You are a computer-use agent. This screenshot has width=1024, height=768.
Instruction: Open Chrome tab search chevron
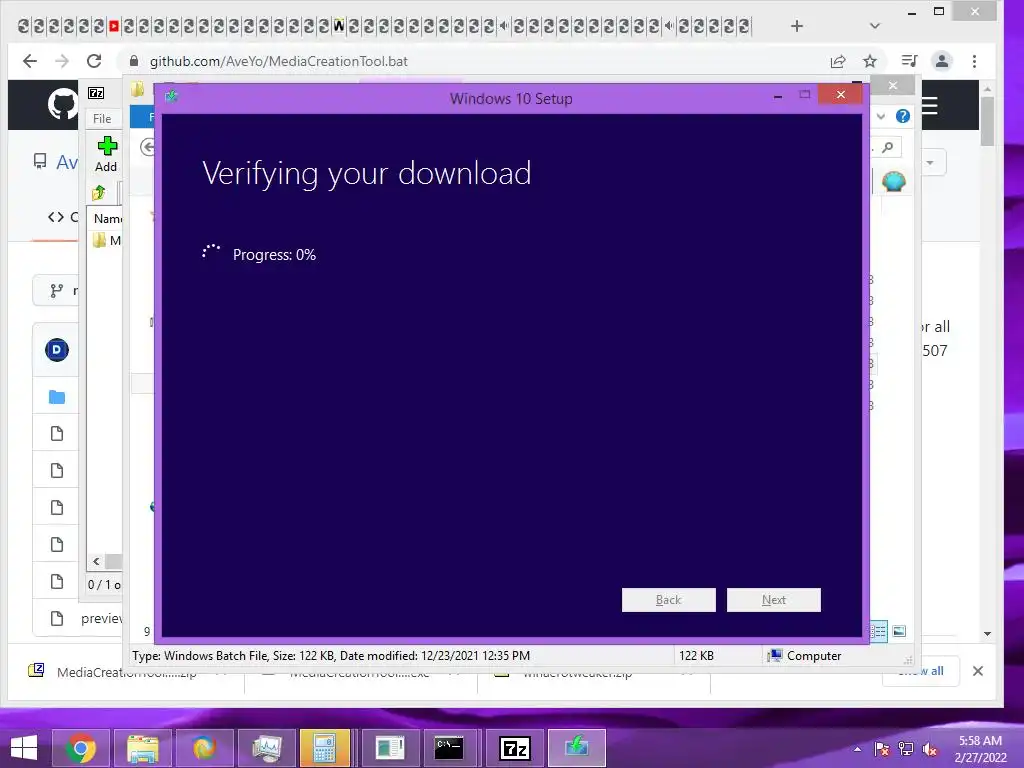pos(875,26)
